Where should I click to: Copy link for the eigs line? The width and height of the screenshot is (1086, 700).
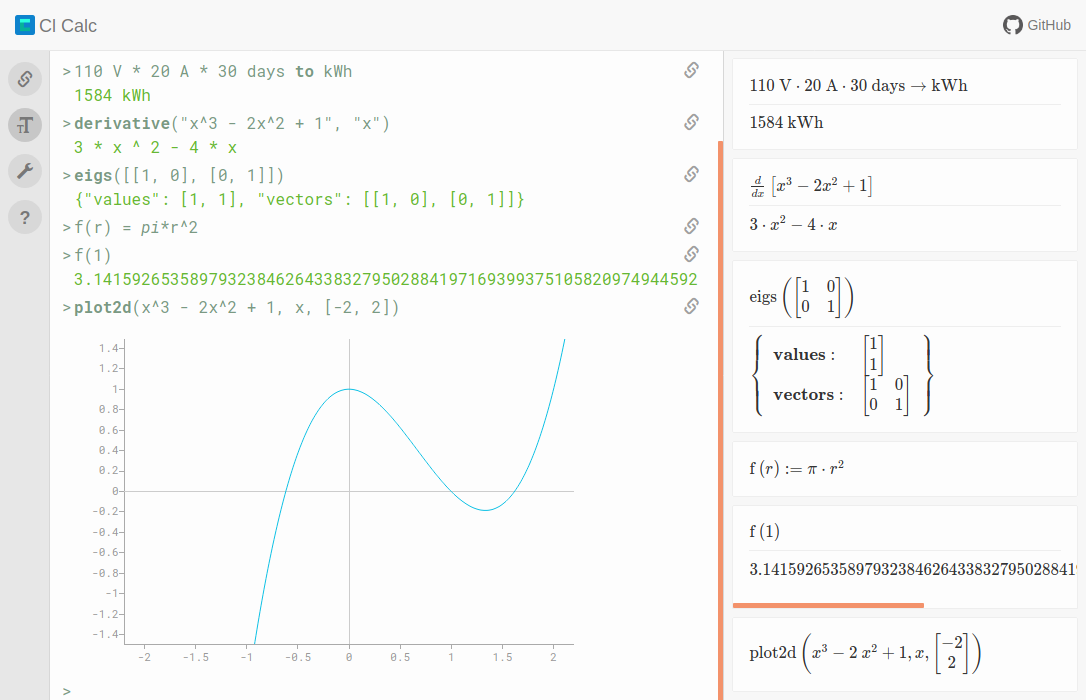coord(691,174)
